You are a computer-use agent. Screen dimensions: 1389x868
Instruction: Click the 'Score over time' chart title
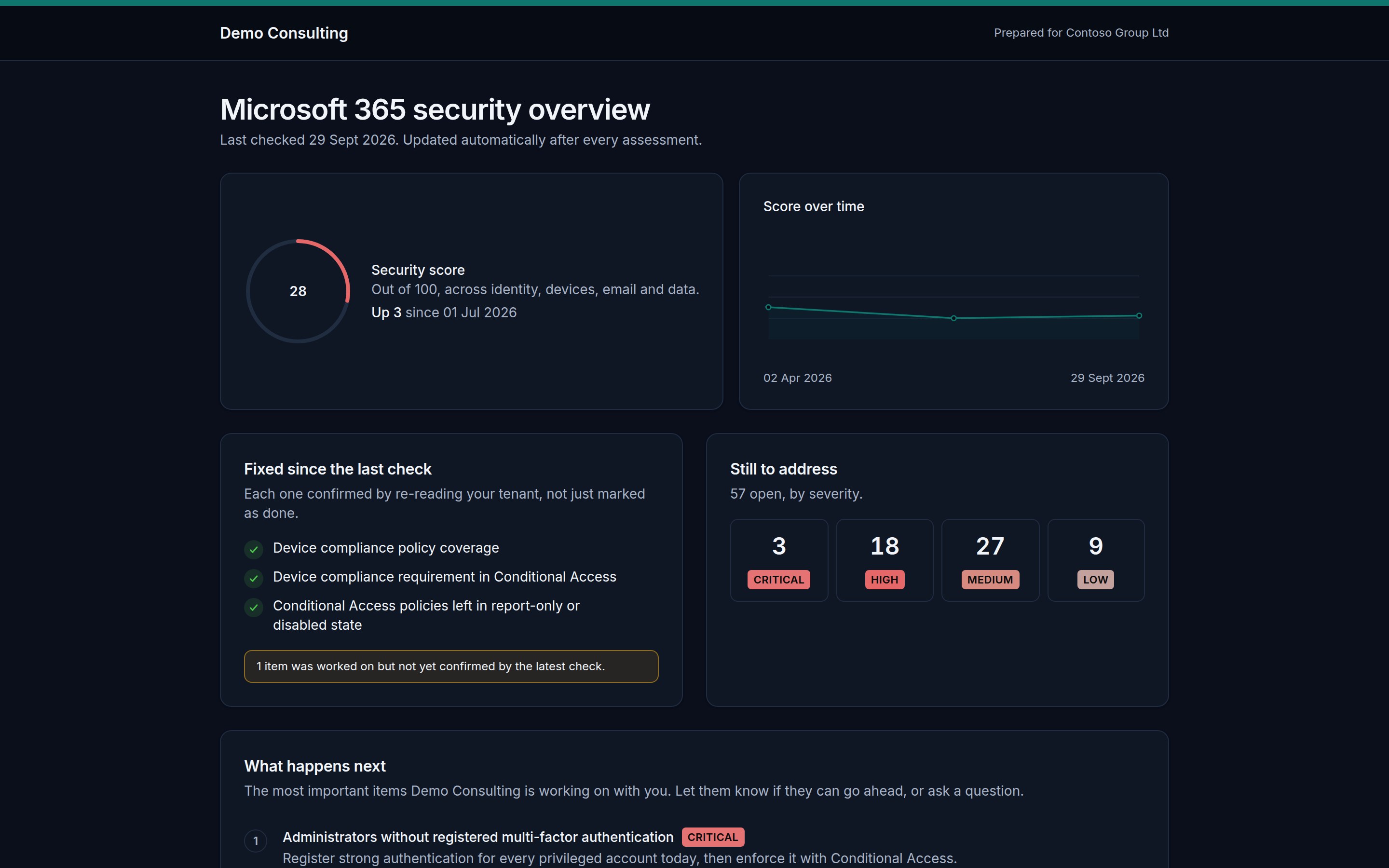click(813, 206)
